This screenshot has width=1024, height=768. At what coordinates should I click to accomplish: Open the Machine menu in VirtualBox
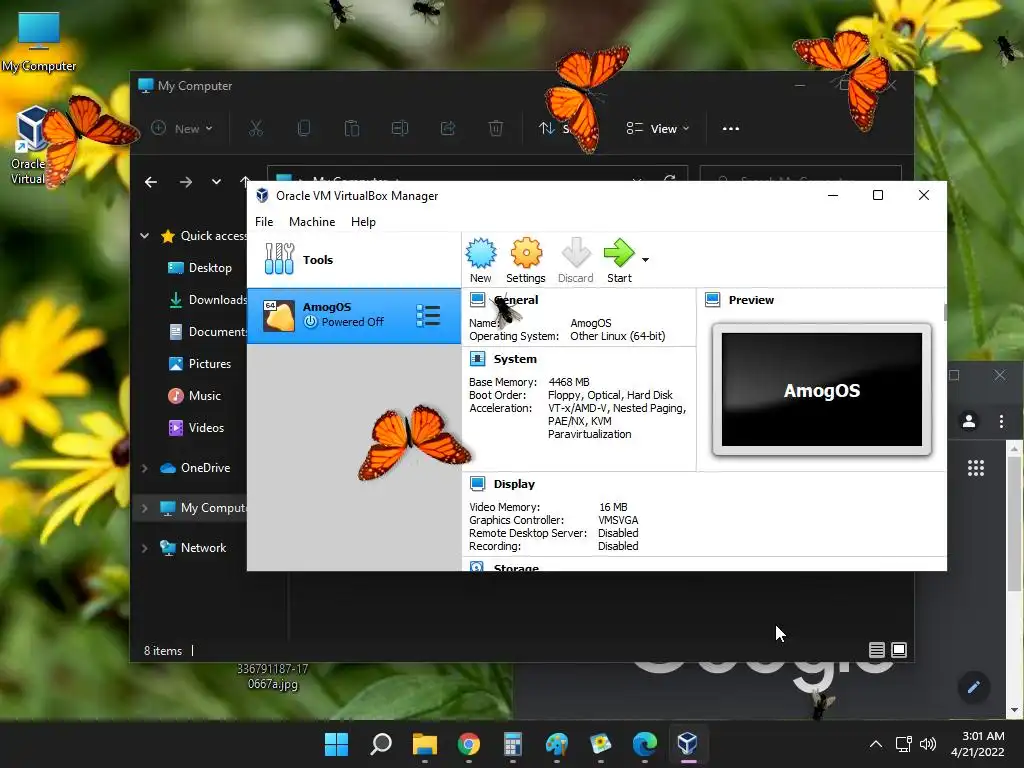pos(312,222)
